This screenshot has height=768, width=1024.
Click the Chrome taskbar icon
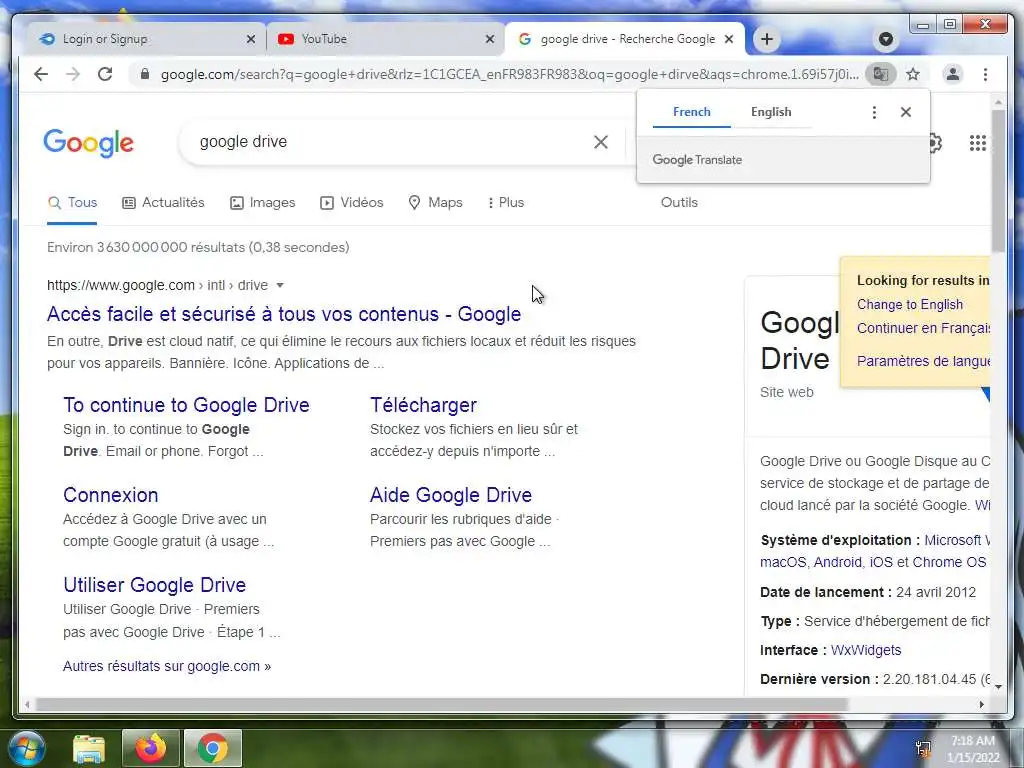pos(213,748)
